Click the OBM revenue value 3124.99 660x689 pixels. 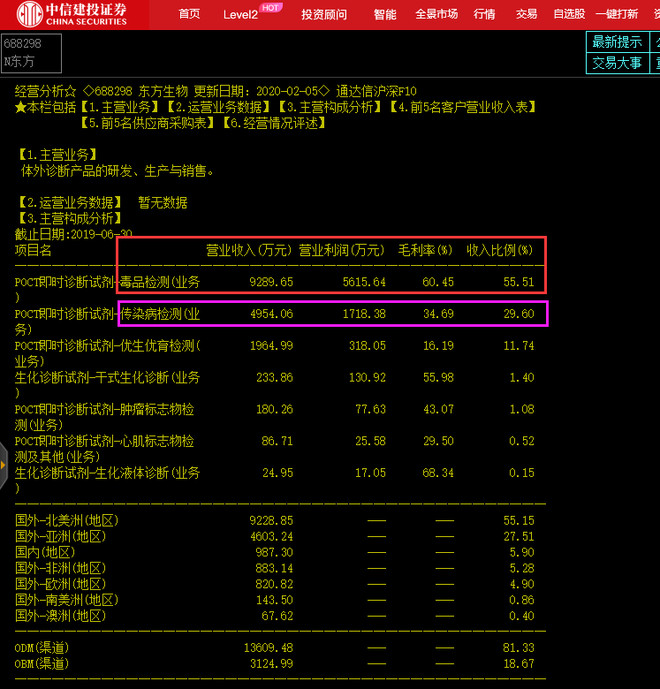coord(271,664)
